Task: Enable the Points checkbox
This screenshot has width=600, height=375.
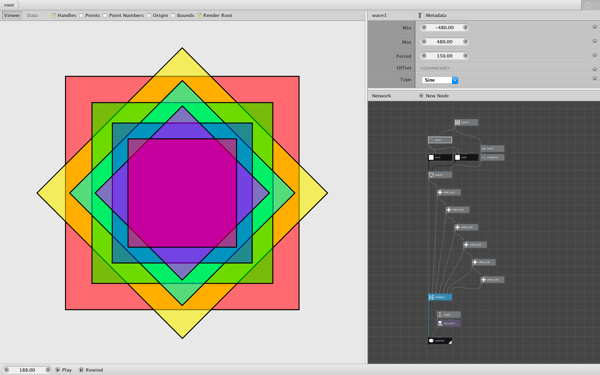Action: click(81, 15)
